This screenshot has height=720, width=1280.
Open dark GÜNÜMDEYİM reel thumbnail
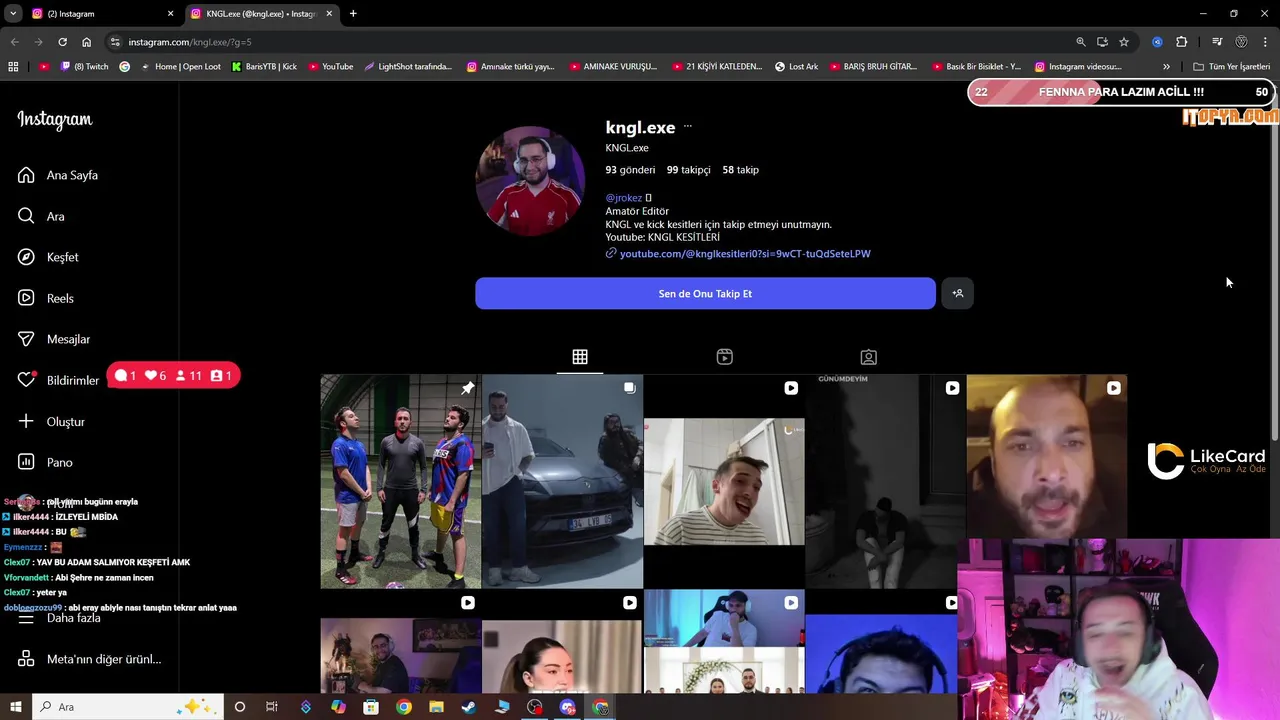pyautogui.click(x=885, y=481)
